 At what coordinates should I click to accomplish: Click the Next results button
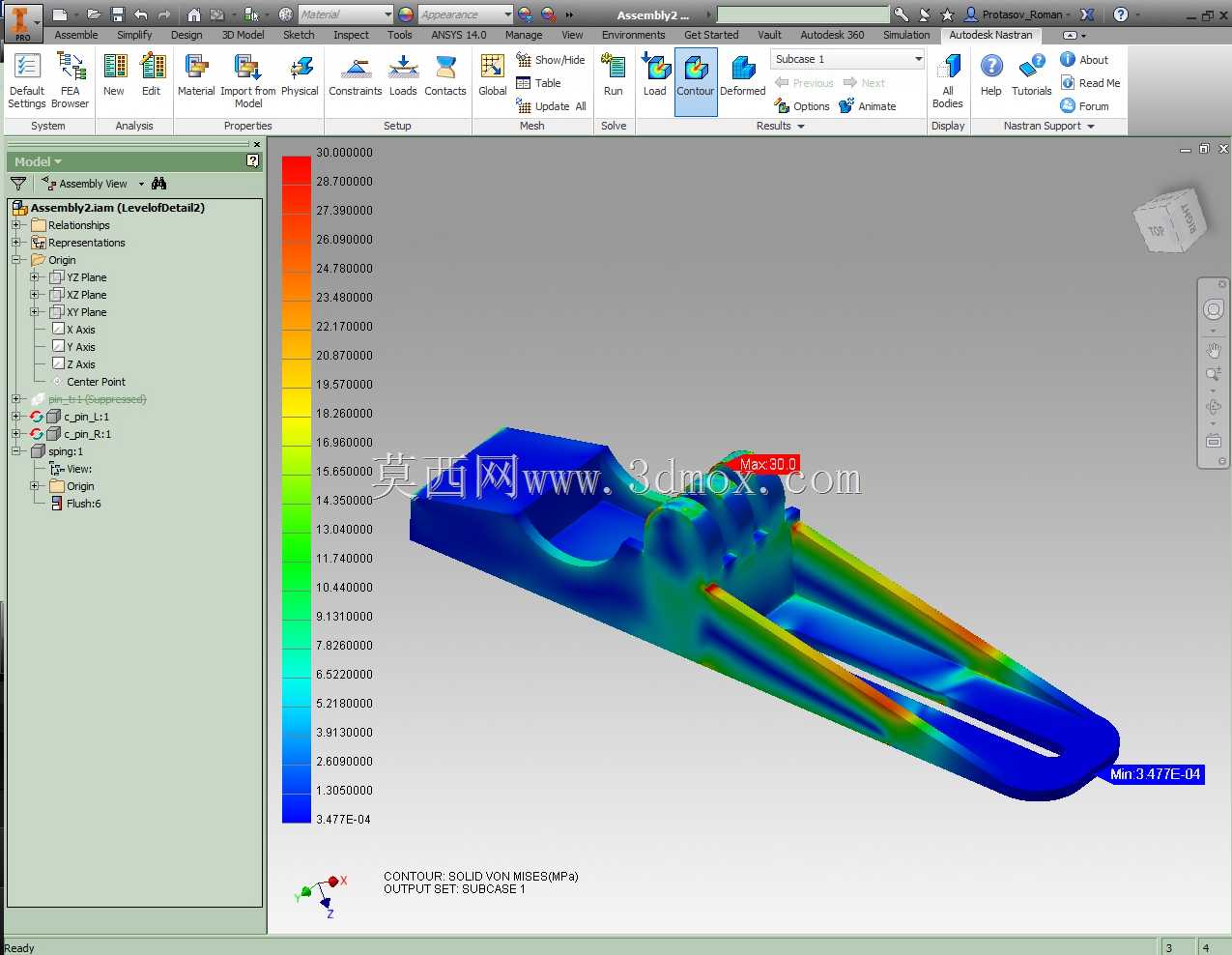coord(864,83)
